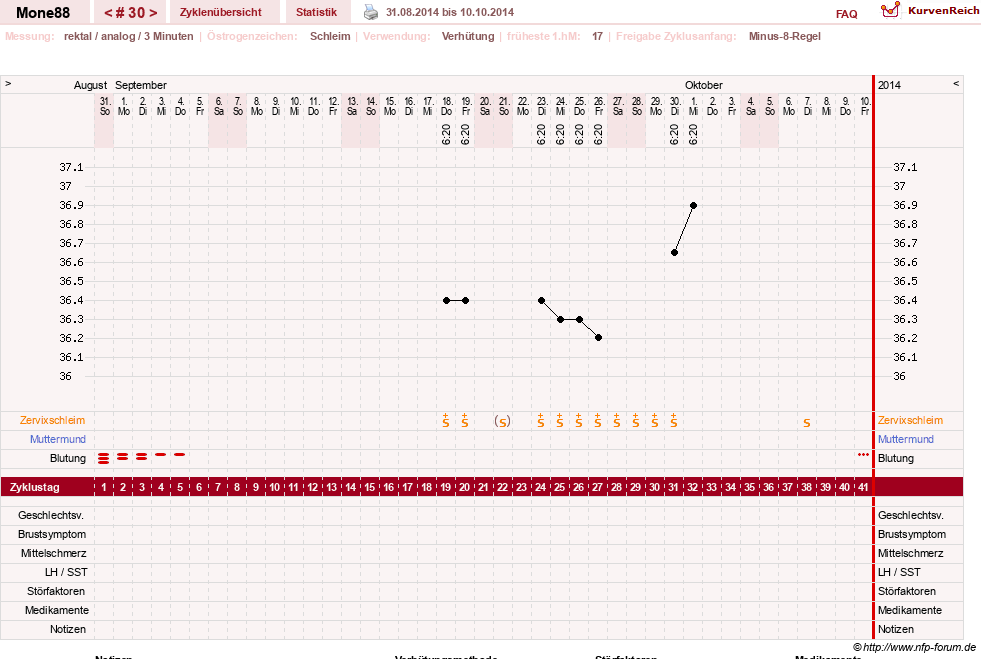This screenshot has height=659, width=981.
Task: Open the FAQ link
Action: coord(846,14)
